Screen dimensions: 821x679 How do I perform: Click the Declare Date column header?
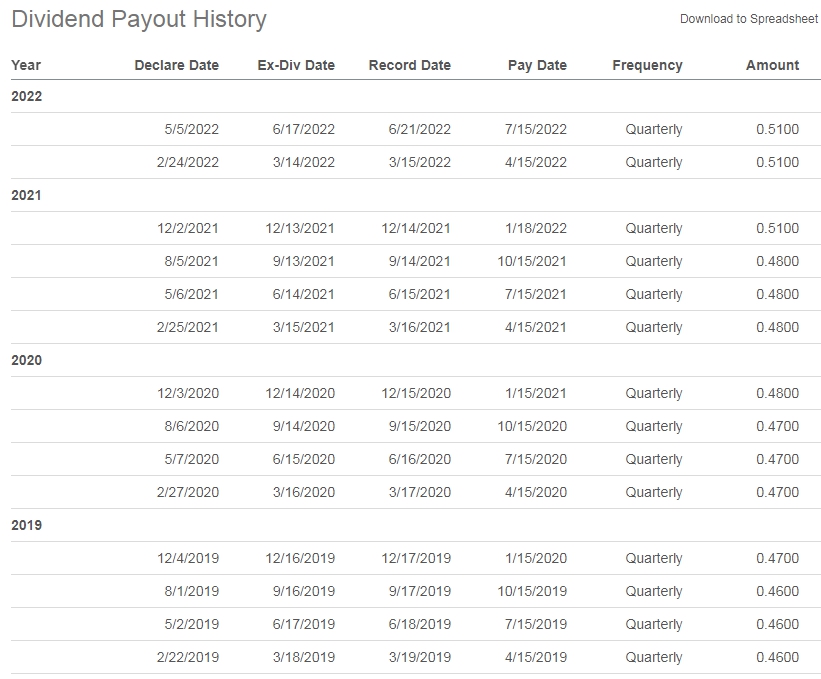(176, 65)
